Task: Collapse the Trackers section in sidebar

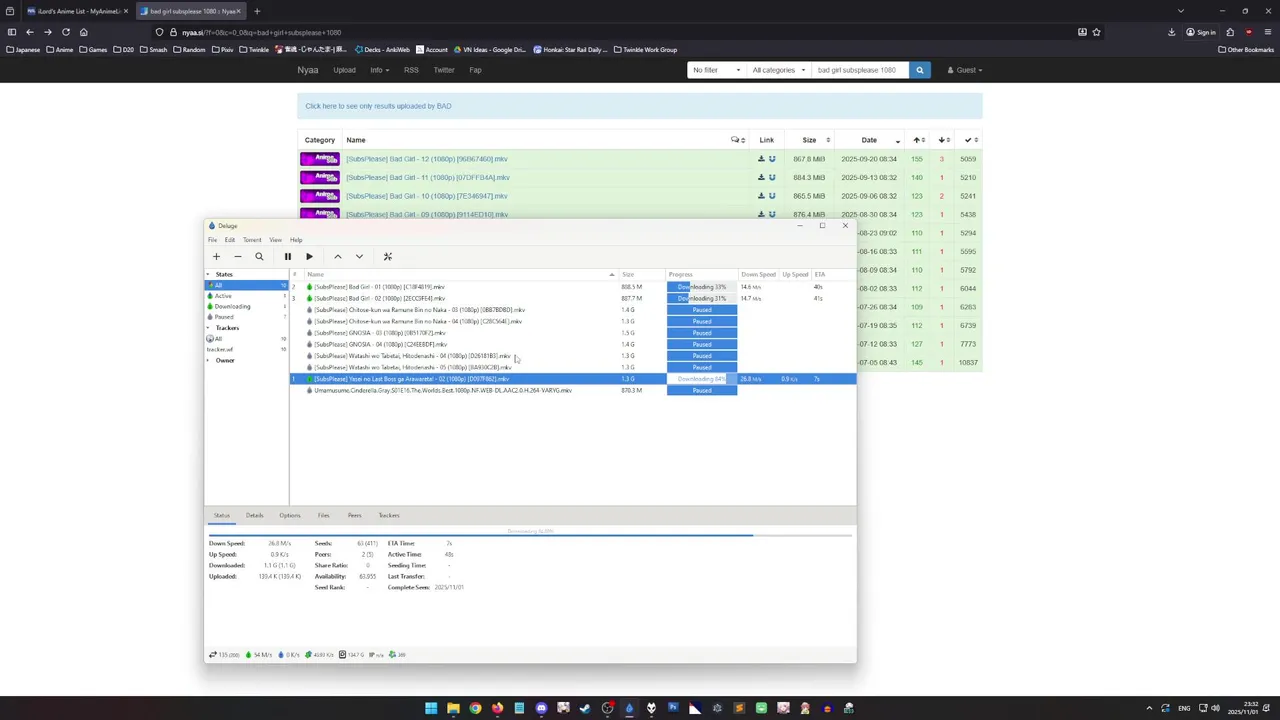Action: click(209, 328)
